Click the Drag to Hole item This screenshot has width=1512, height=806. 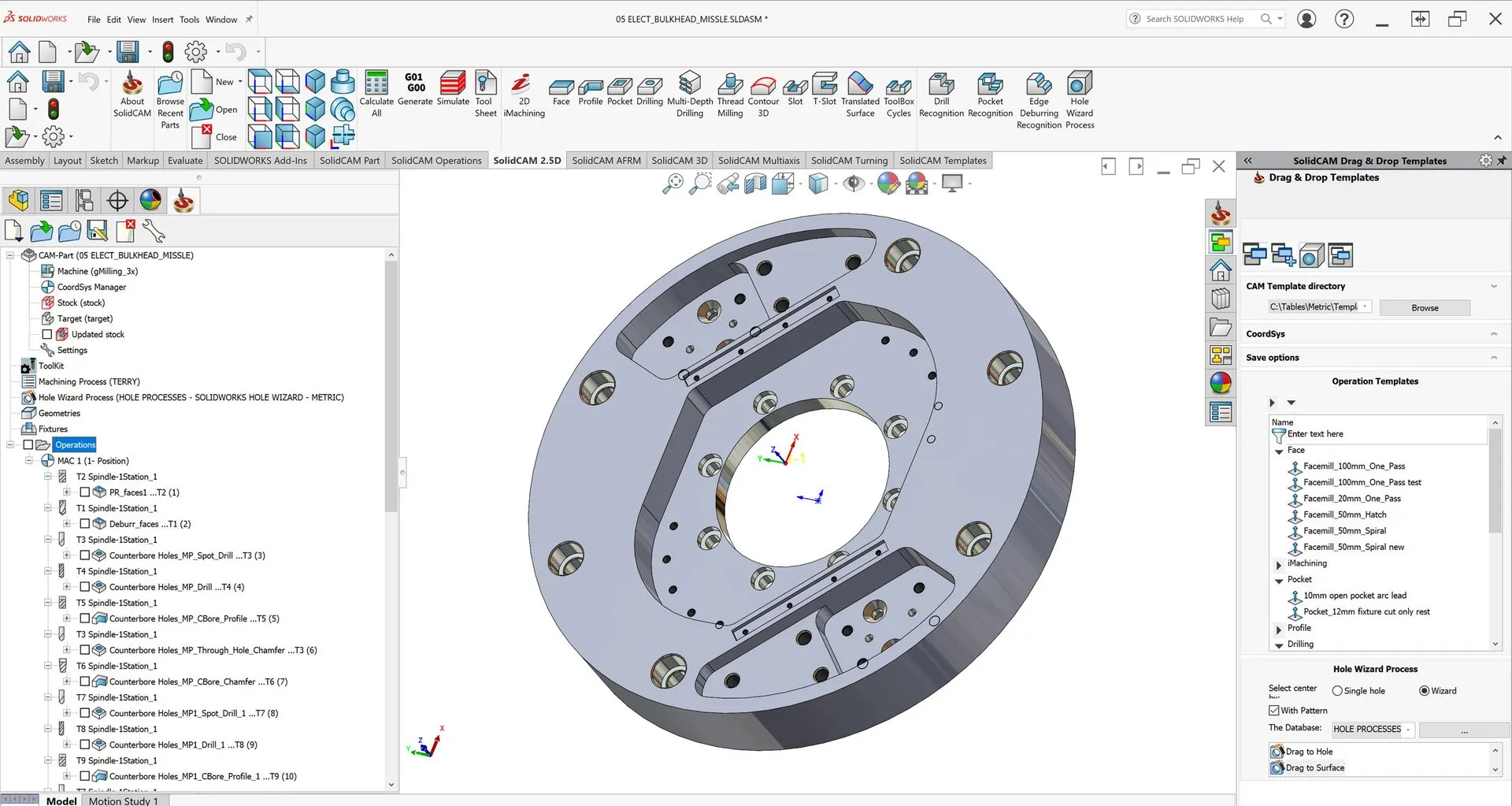tap(1309, 752)
